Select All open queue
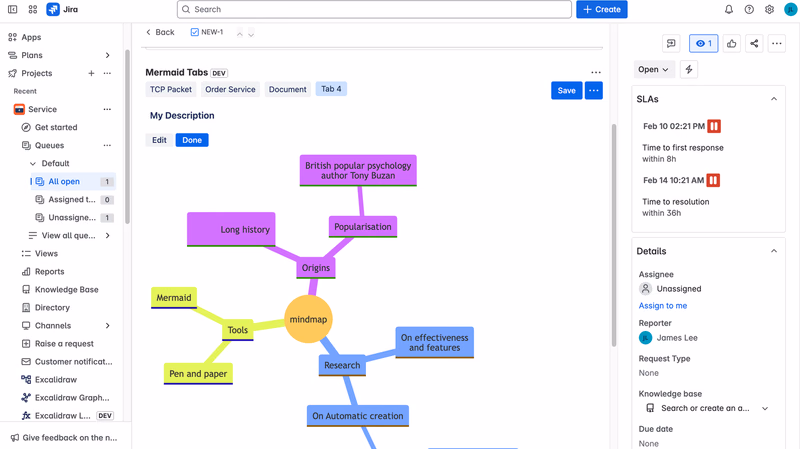Screen dimensions: 800x449 (73, 181)
